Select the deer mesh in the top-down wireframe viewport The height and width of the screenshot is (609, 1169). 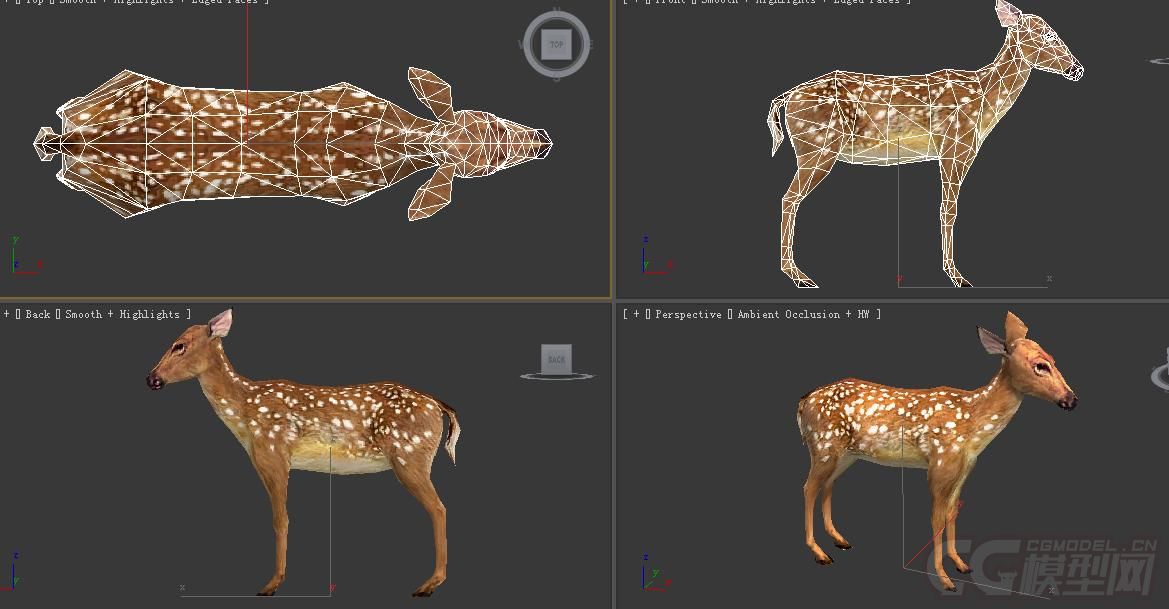pyautogui.click(x=293, y=144)
